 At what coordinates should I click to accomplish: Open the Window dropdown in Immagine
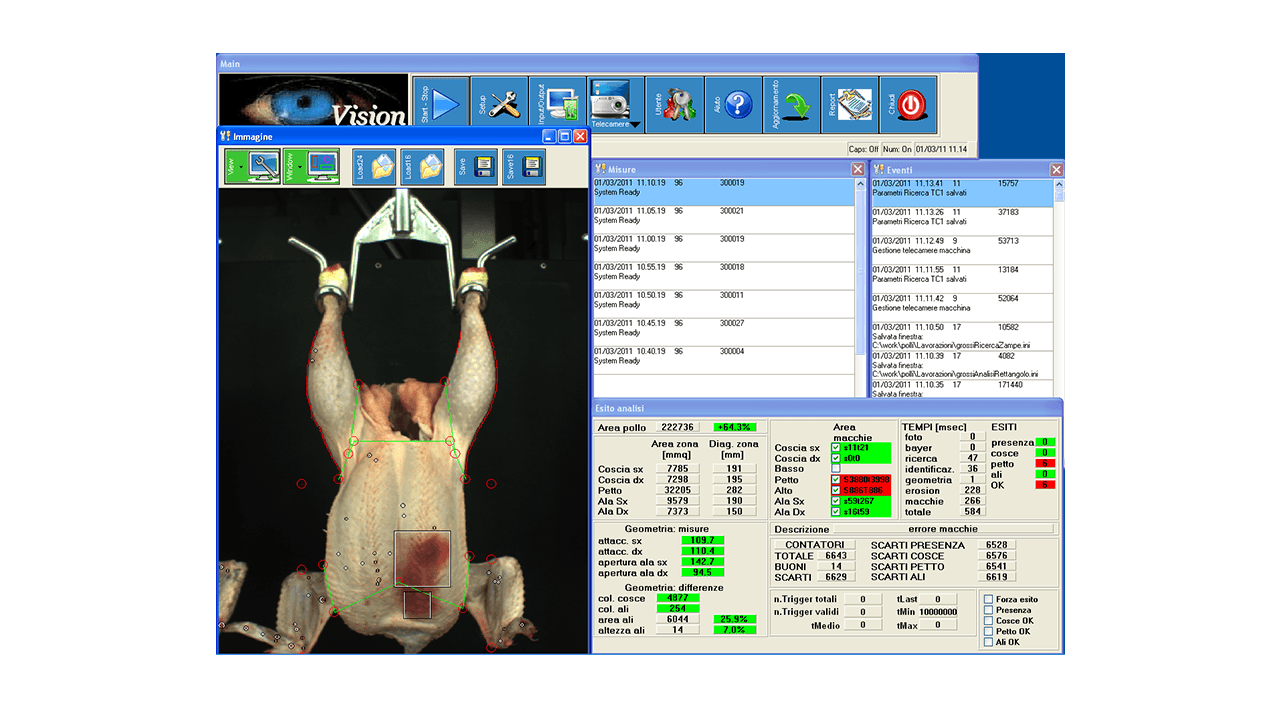[x=301, y=166]
